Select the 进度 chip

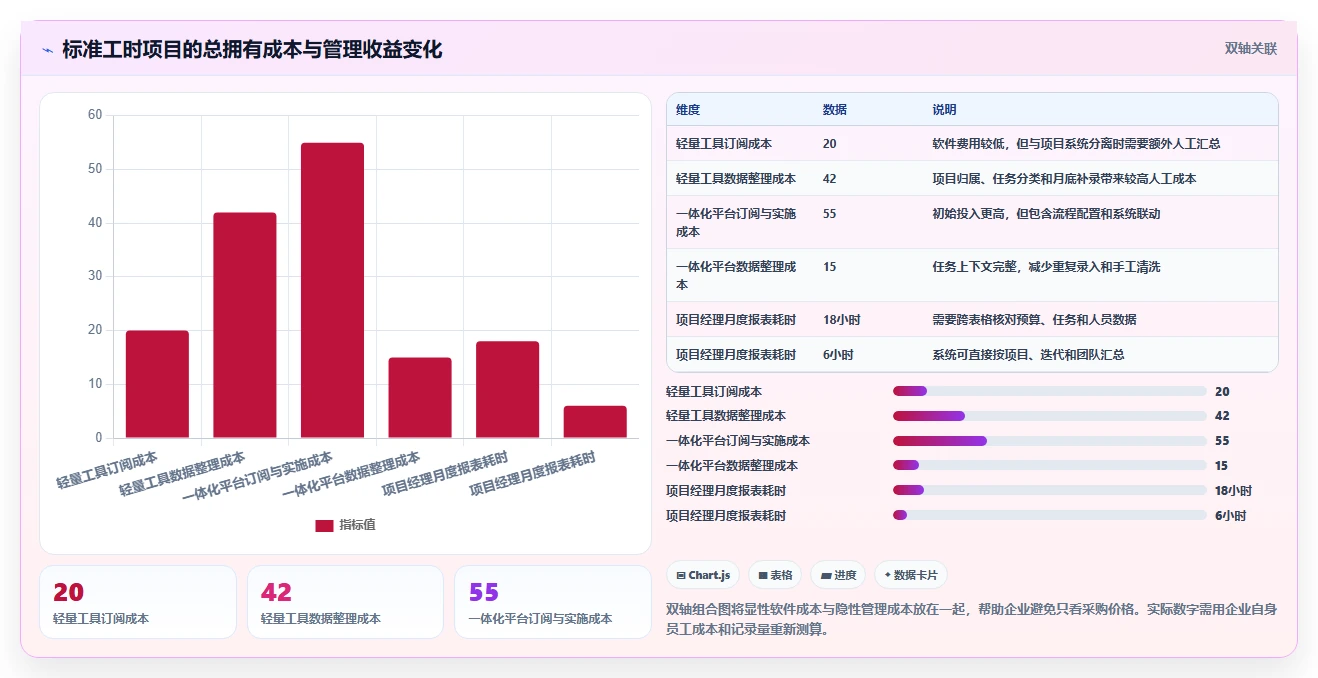838,575
